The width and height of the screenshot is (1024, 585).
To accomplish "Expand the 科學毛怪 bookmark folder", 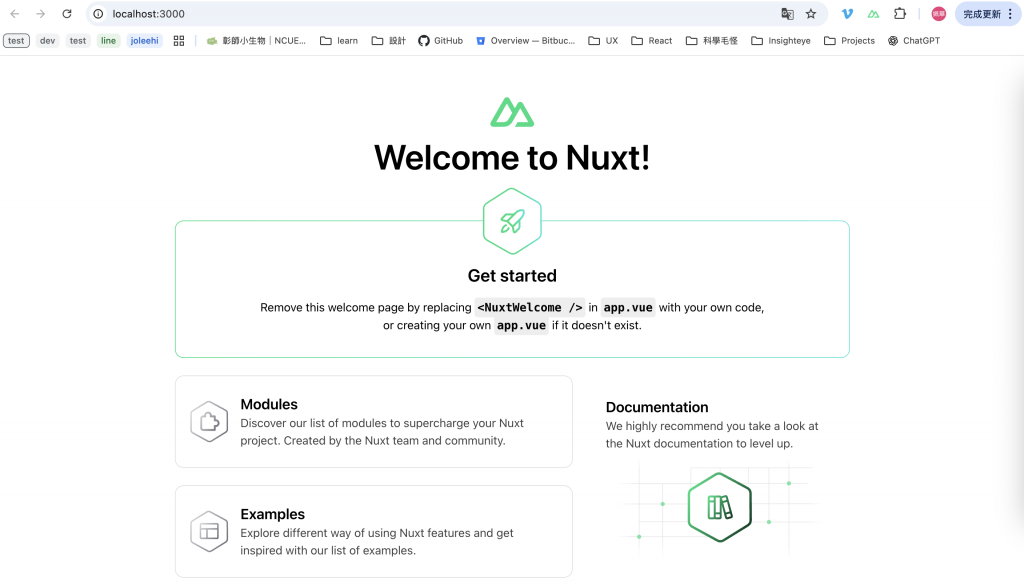I will (712, 40).
